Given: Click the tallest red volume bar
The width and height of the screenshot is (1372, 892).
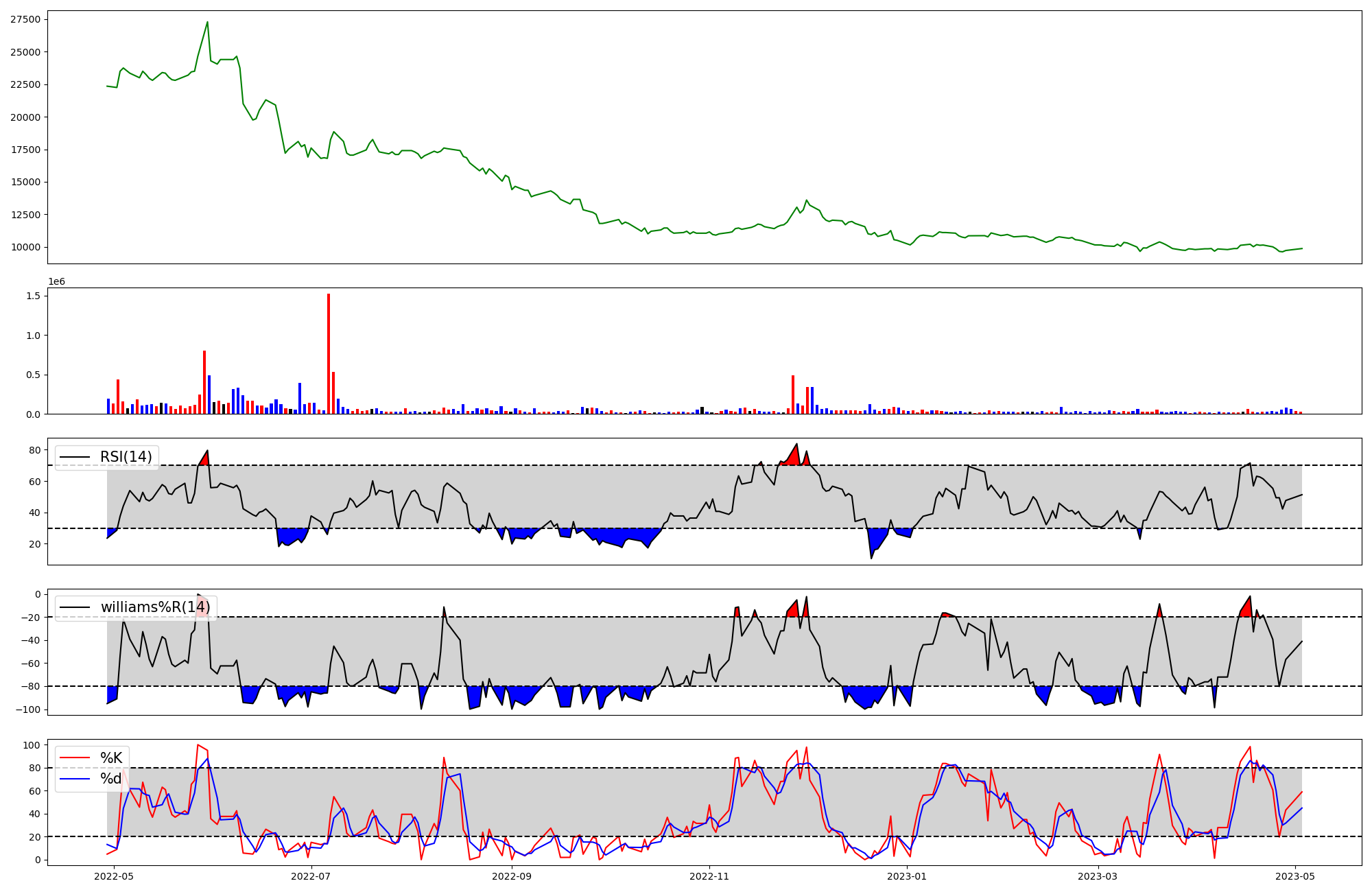Looking at the screenshot, I should (329, 354).
